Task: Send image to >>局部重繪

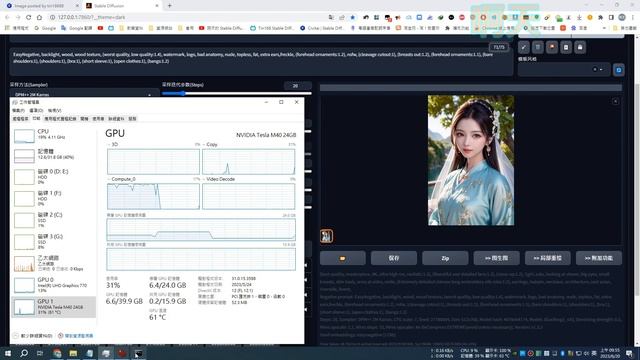Action: tap(547, 258)
